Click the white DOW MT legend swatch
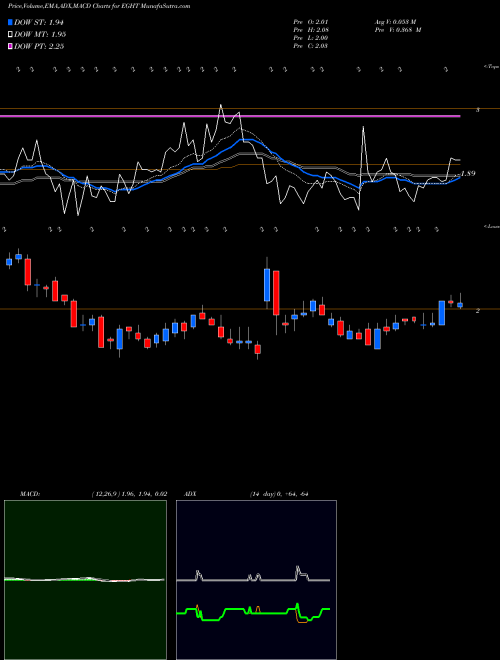The image size is (500, 660). coord(10,34)
